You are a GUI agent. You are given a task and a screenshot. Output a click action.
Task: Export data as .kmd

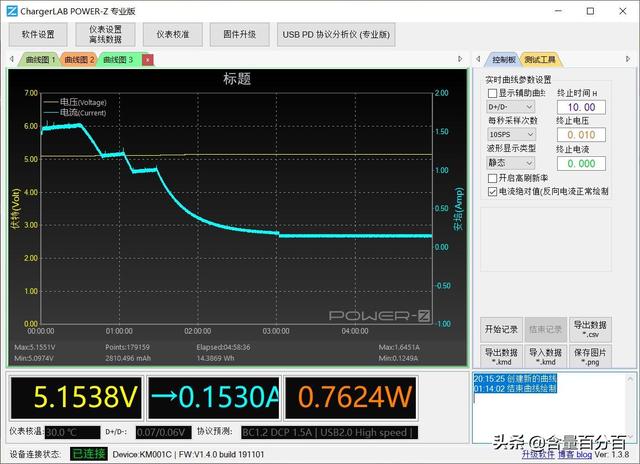point(501,356)
